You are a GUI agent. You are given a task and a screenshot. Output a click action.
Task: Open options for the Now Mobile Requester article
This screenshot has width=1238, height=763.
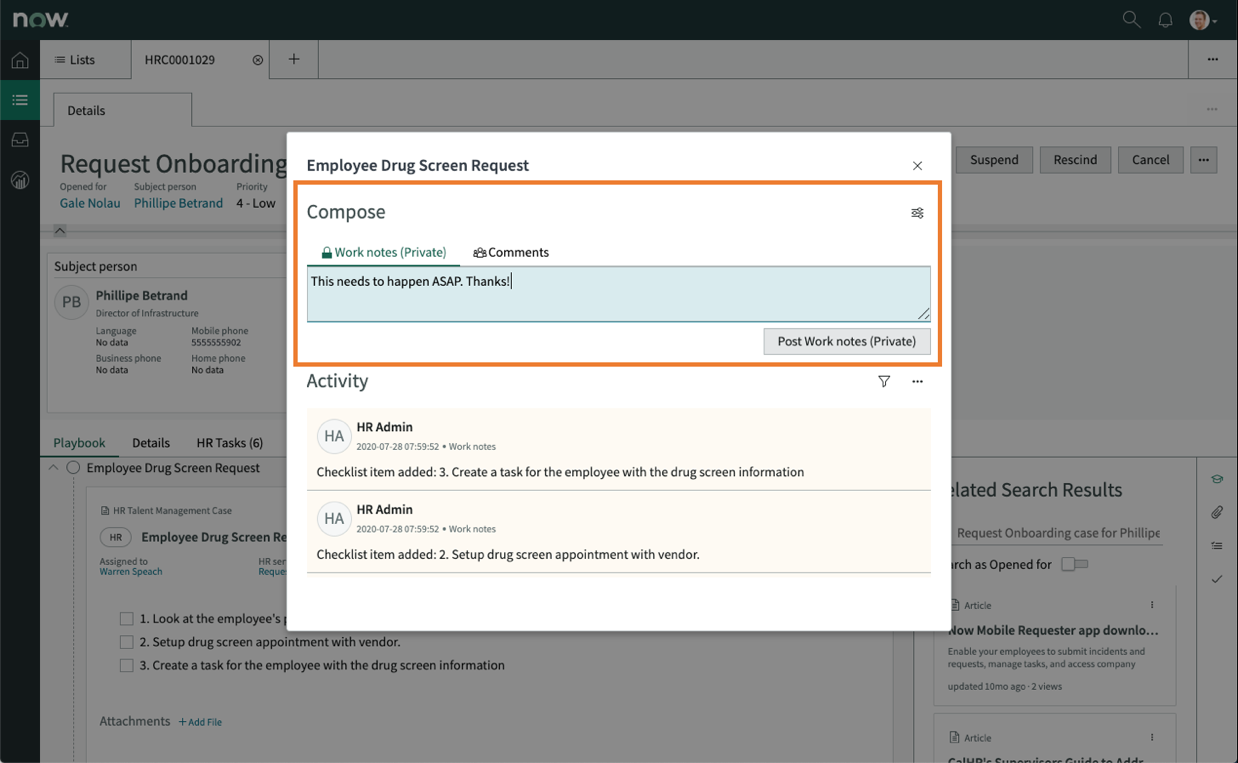coord(1152,605)
